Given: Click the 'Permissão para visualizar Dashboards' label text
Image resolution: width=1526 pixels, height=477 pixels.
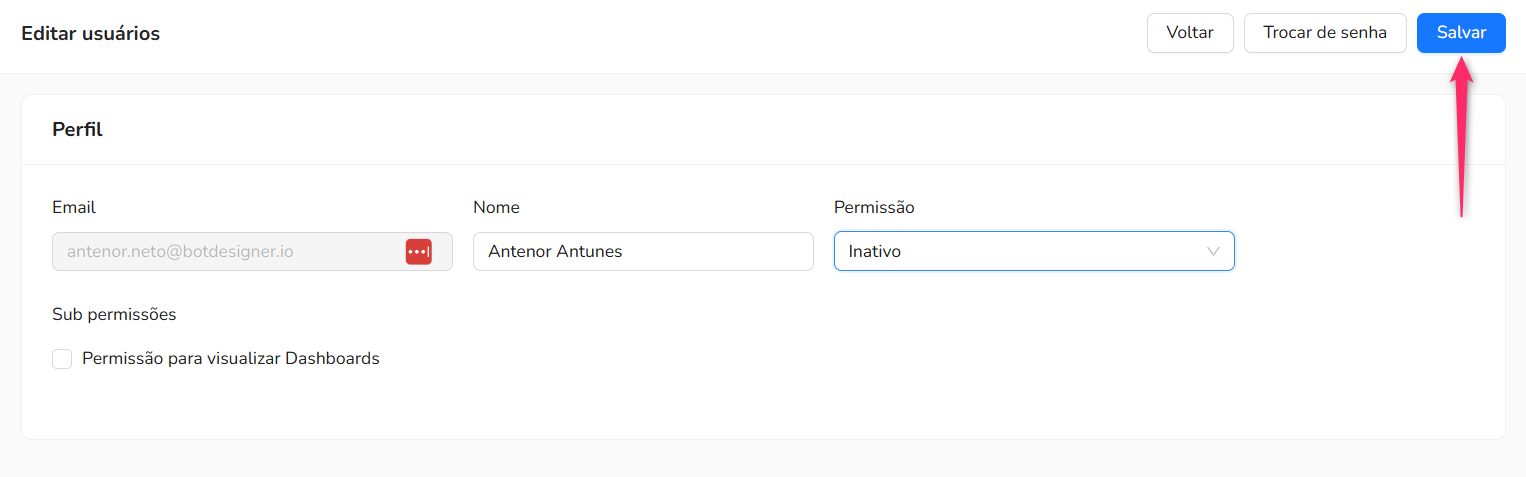Looking at the screenshot, I should tap(231, 358).
